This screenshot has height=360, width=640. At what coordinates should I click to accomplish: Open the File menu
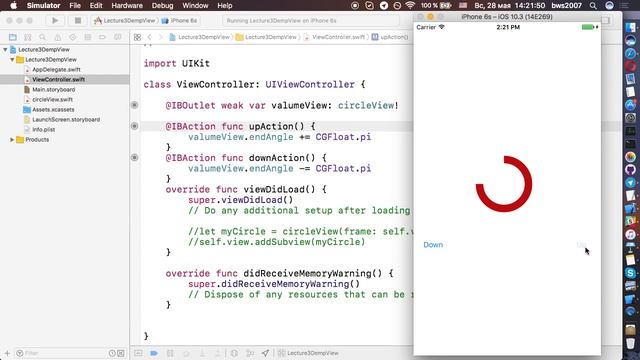75,6
